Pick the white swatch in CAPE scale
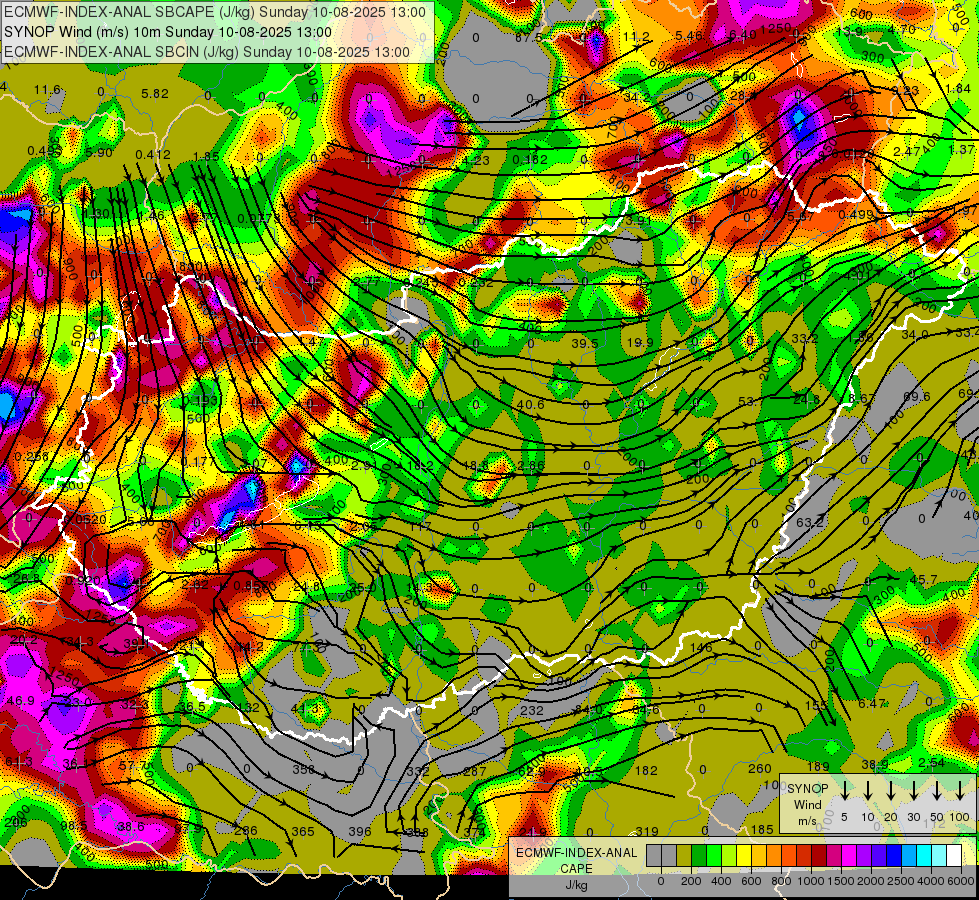The height and width of the screenshot is (900, 979). point(955,855)
